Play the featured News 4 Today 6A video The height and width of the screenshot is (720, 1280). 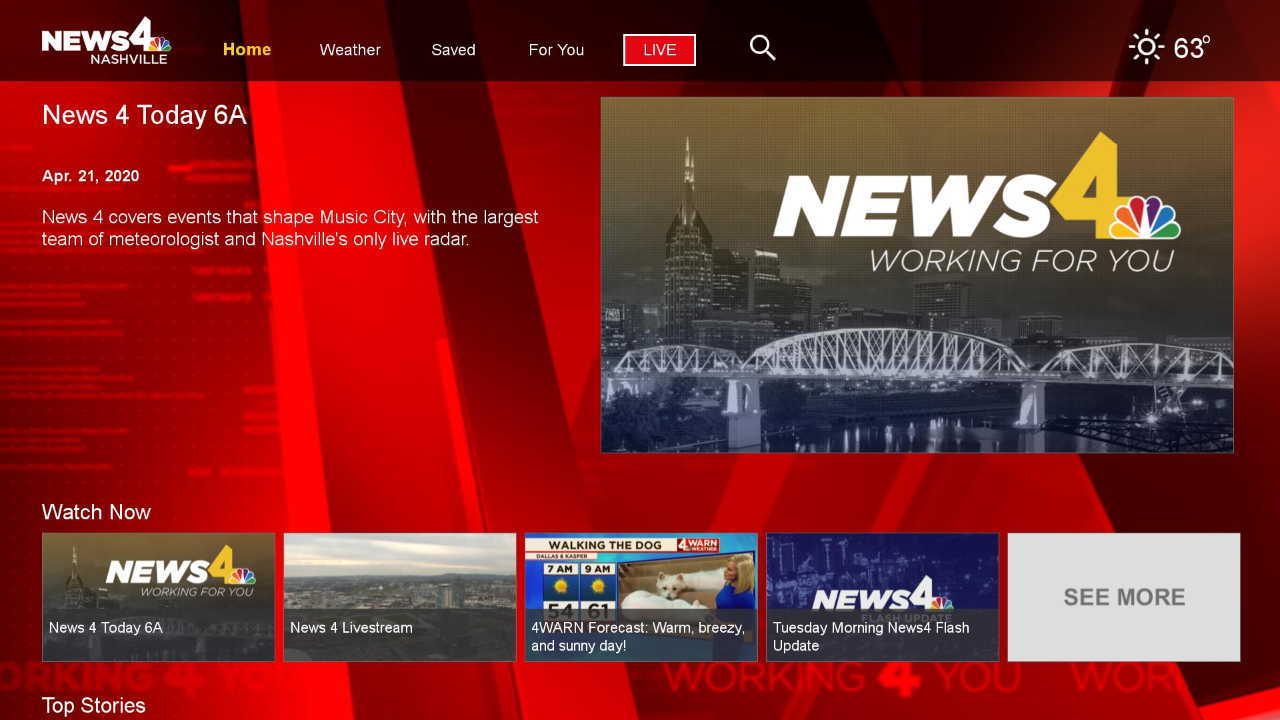pyautogui.click(x=917, y=275)
